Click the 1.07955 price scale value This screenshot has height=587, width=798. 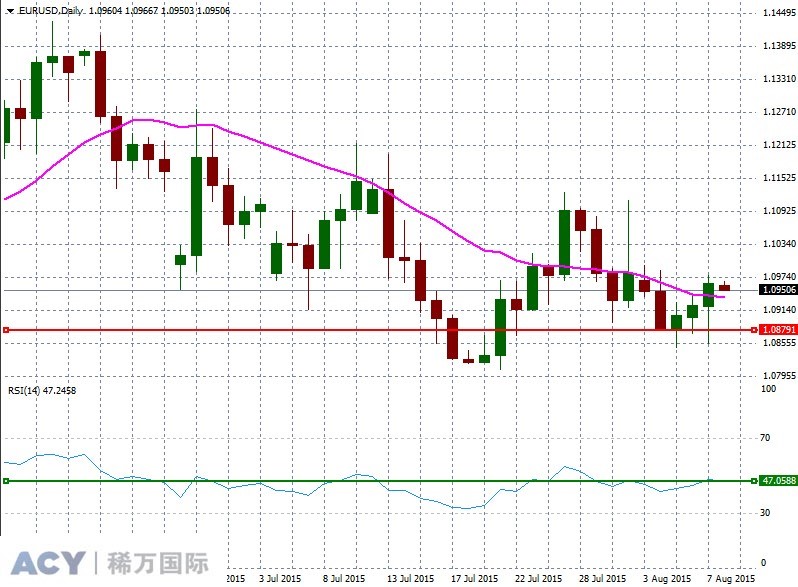point(779,376)
